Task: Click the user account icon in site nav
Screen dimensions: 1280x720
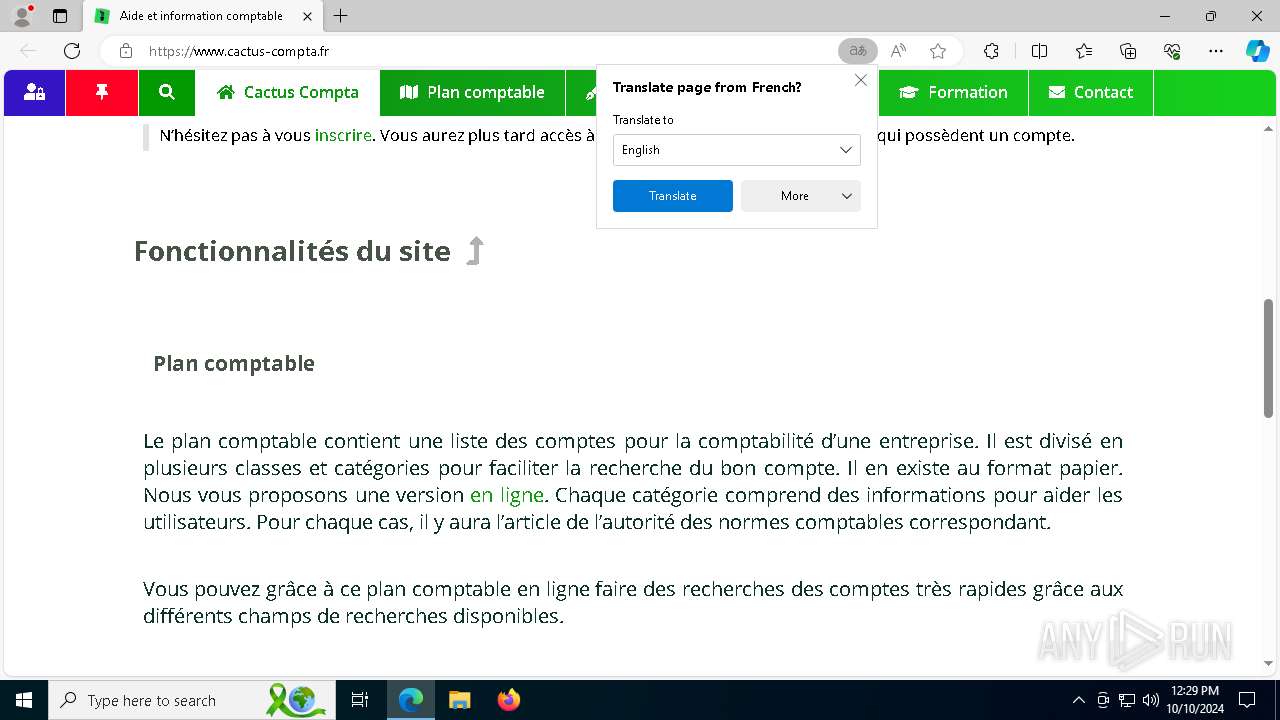Action: tap(35, 92)
